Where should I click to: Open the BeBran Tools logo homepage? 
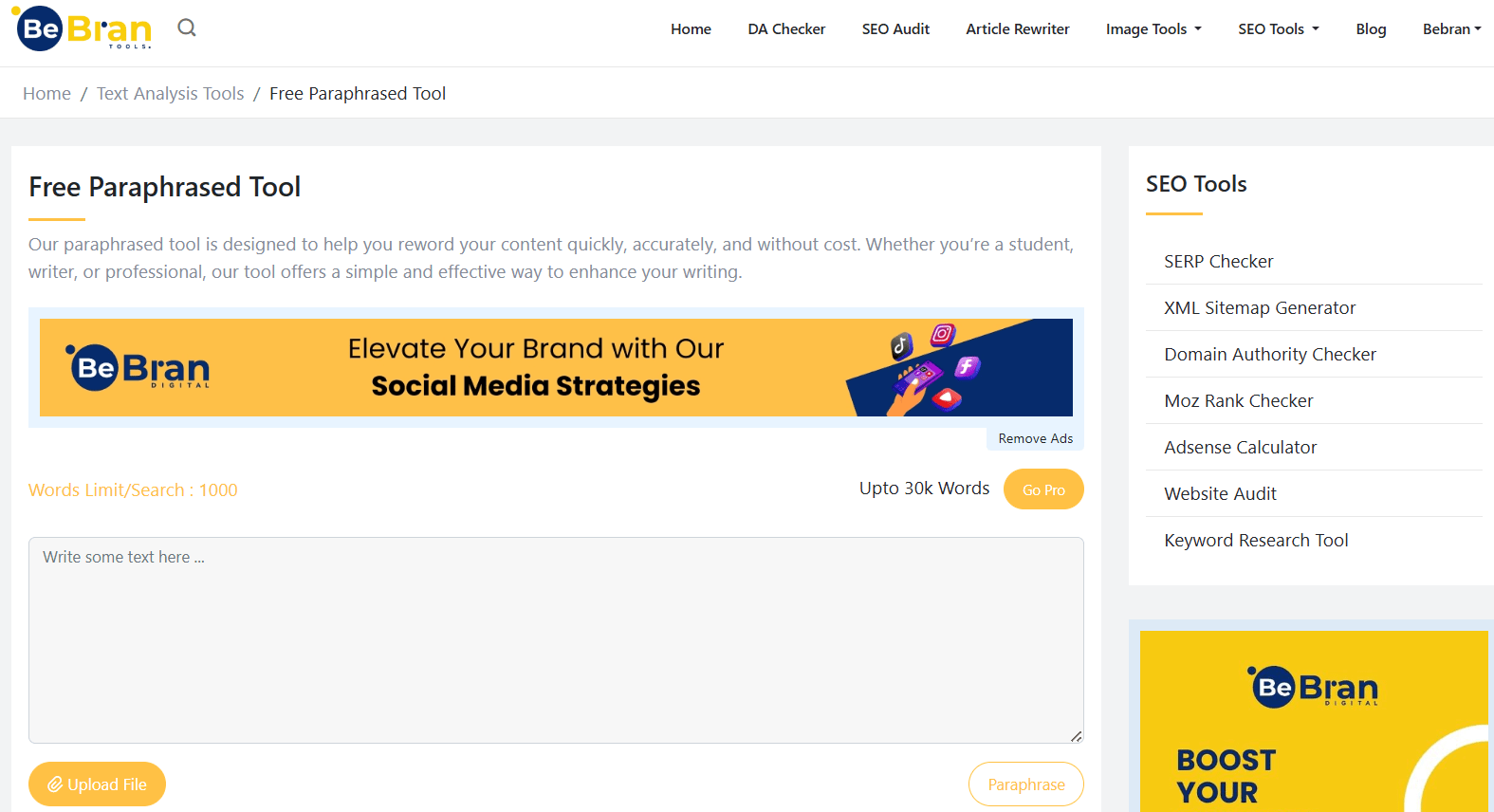(x=82, y=28)
